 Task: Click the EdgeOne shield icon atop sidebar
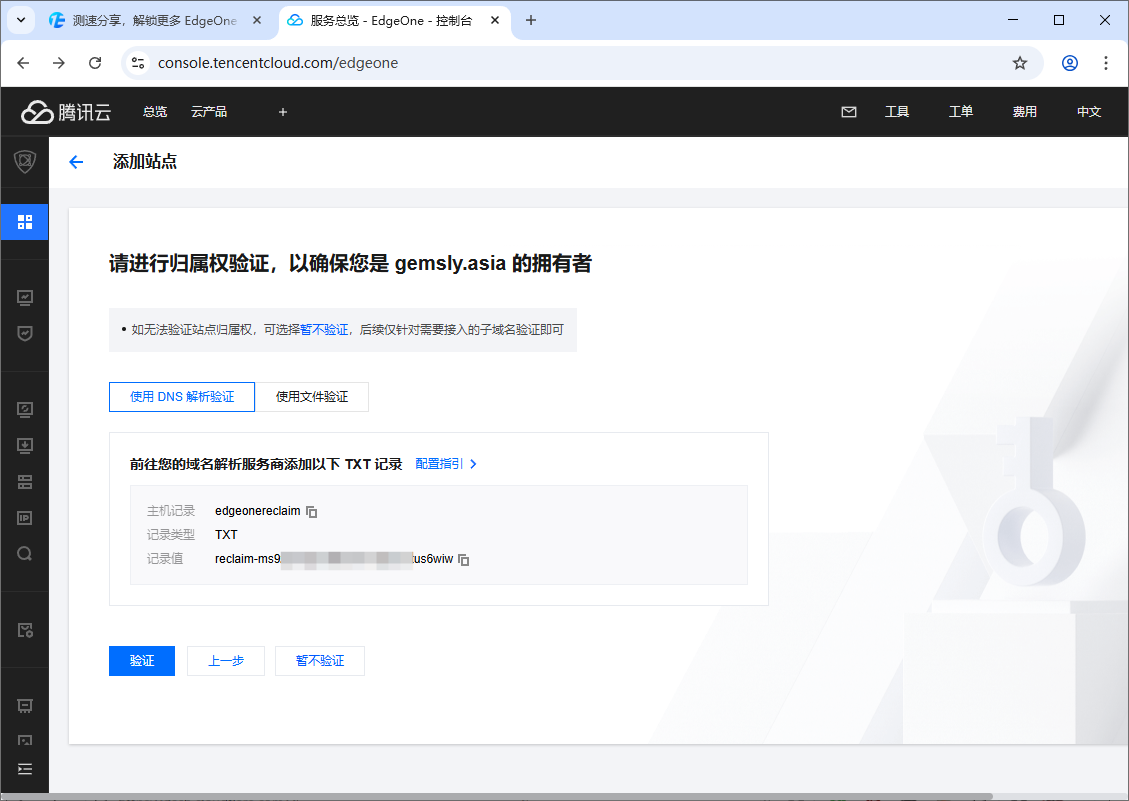tap(25, 162)
